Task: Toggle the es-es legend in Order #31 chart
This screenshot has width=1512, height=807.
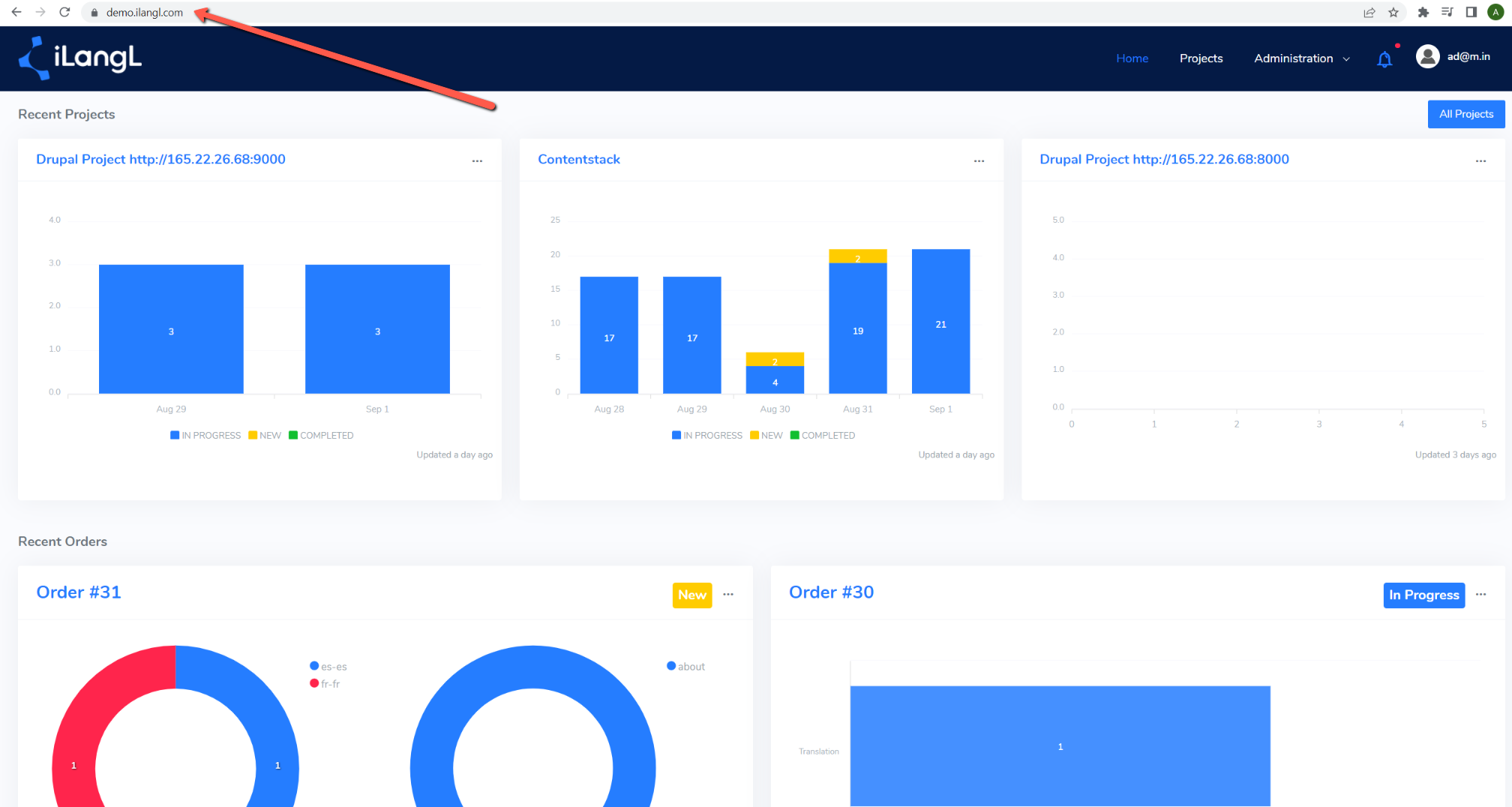Action: coord(328,666)
